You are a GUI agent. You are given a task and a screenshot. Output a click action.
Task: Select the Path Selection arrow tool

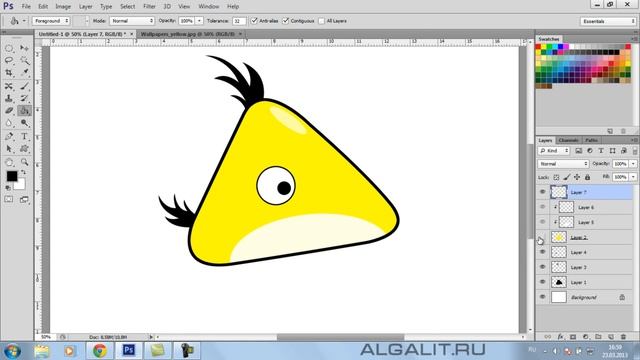(9, 149)
